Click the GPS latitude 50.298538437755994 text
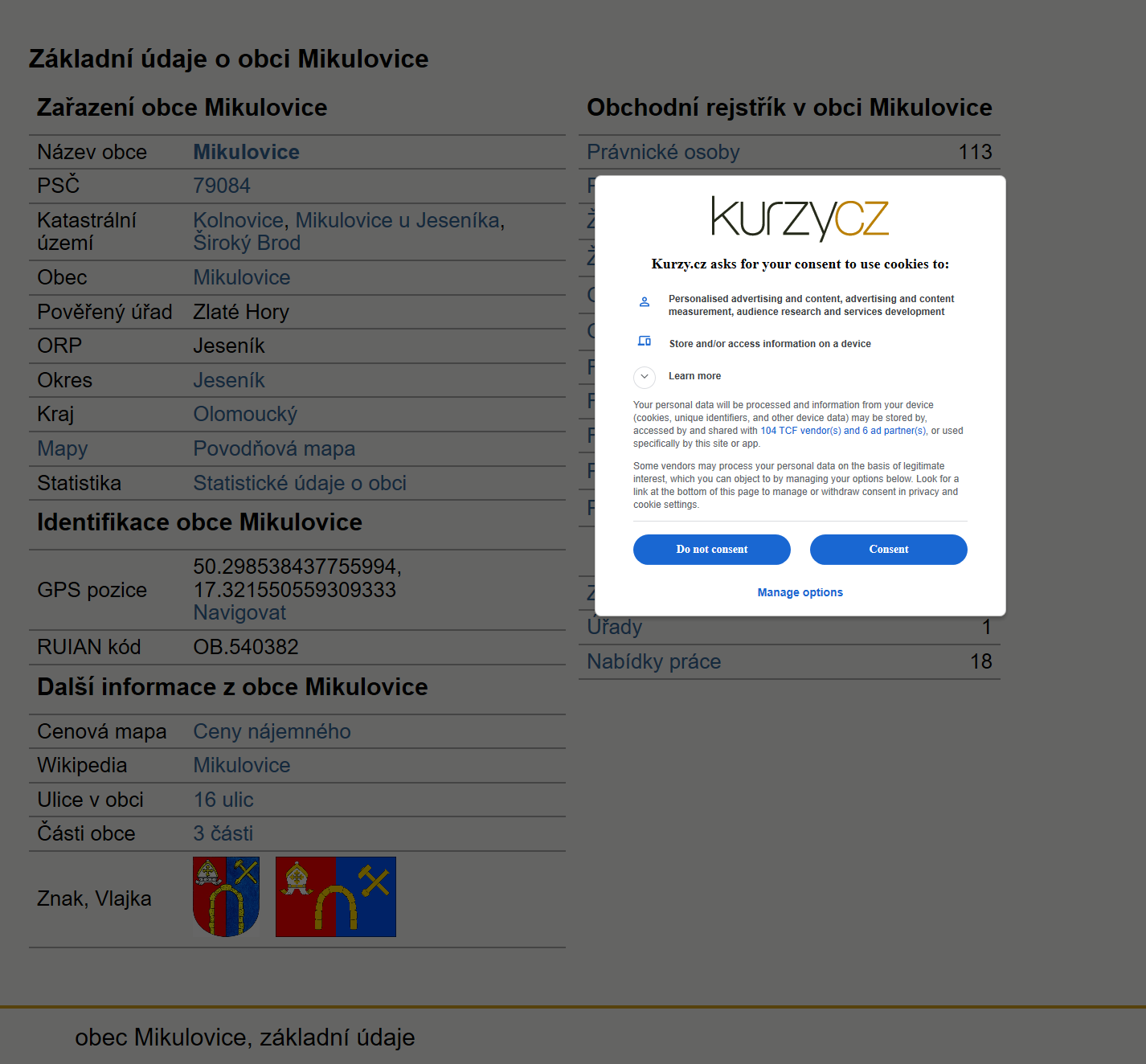 pyautogui.click(x=297, y=567)
